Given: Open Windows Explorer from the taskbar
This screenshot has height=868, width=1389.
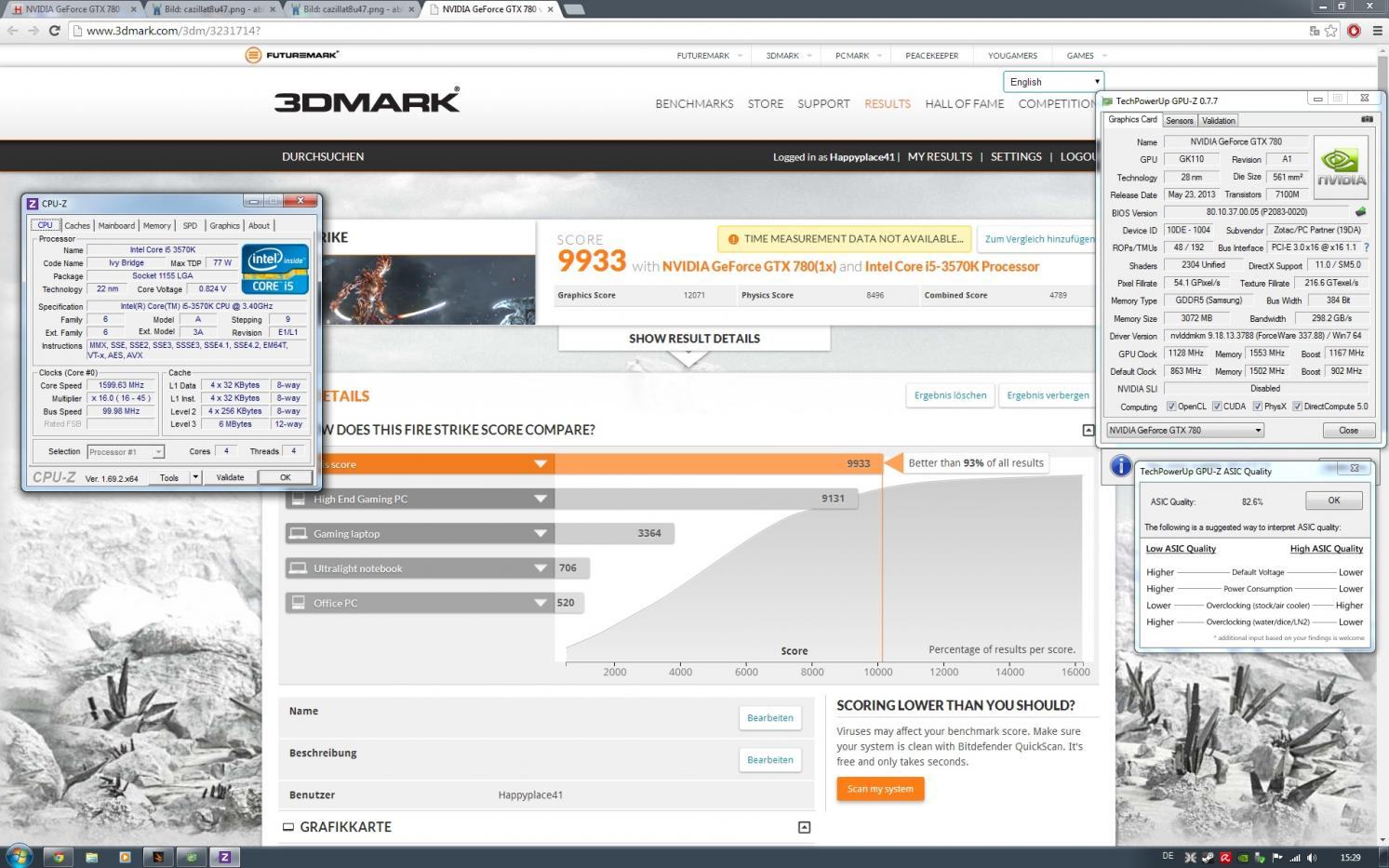Looking at the screenshot, I should [91, 857].
